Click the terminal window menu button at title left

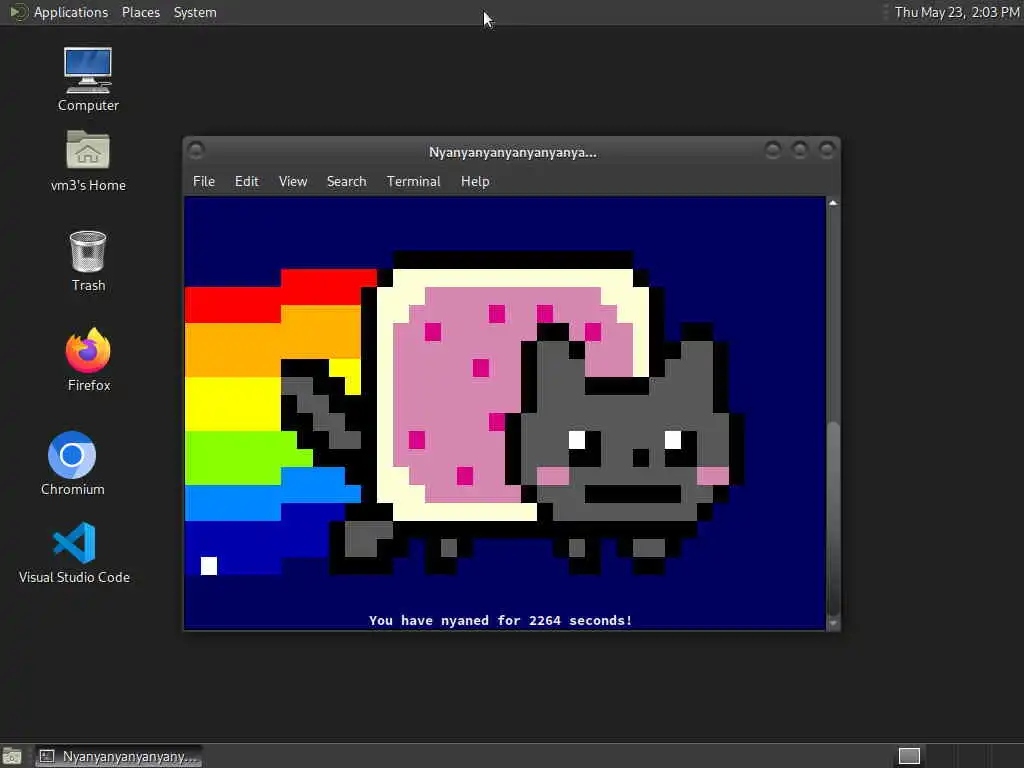(x=196, y=151)
